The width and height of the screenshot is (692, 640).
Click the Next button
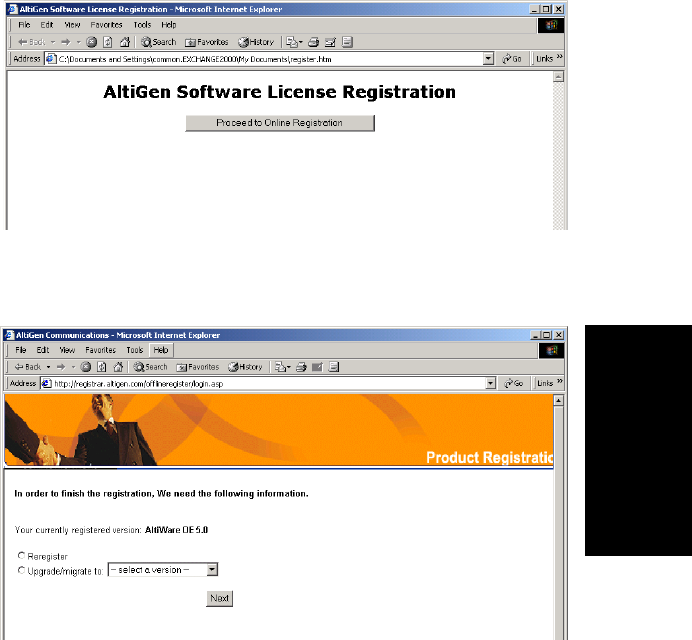(219, 599)
